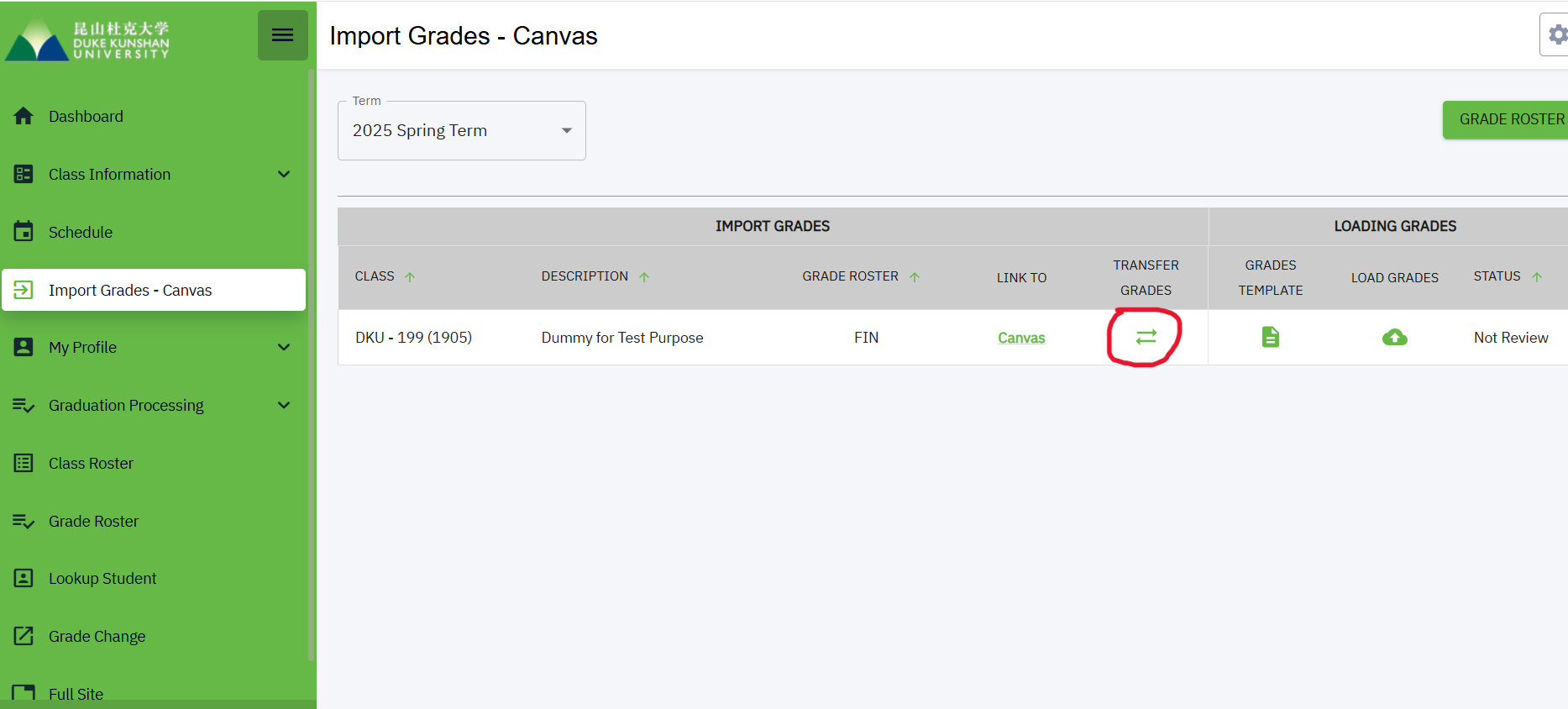The height and width of the screenshot is (709, 1568).
Task: Open the Grade Change menu item
Action: [97, 636]
